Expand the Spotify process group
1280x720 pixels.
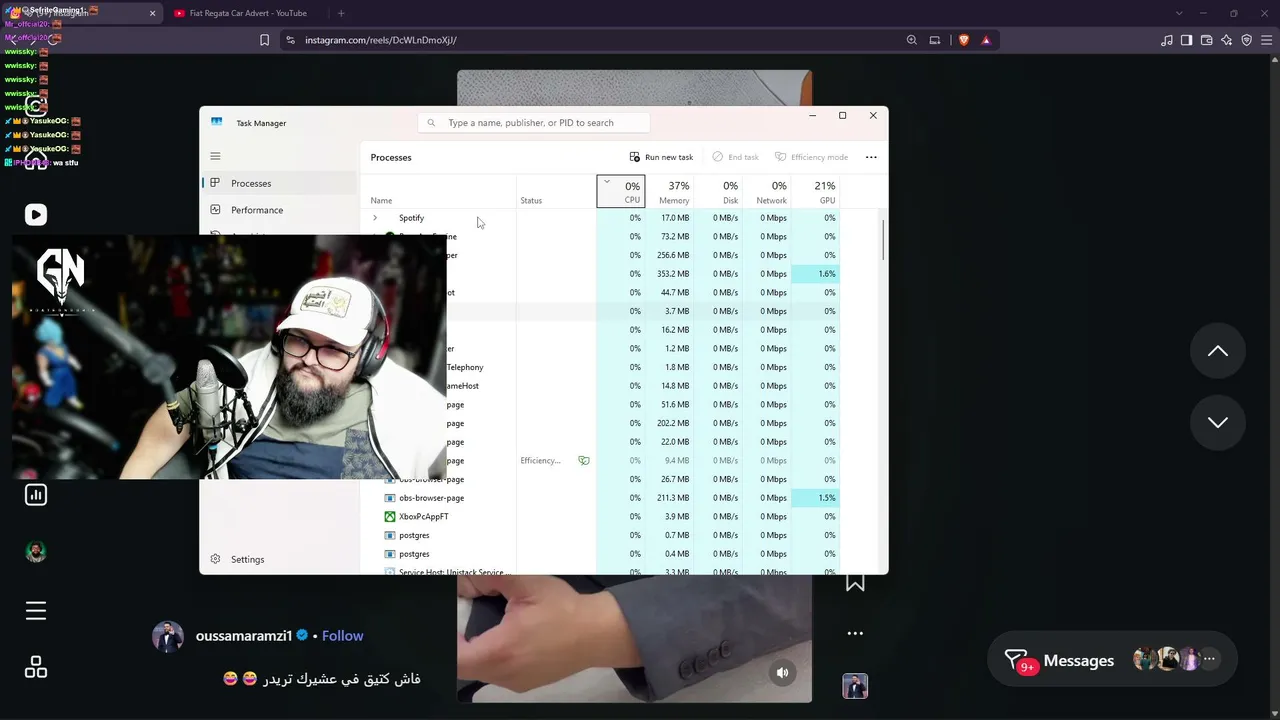[x=375, y=218]
